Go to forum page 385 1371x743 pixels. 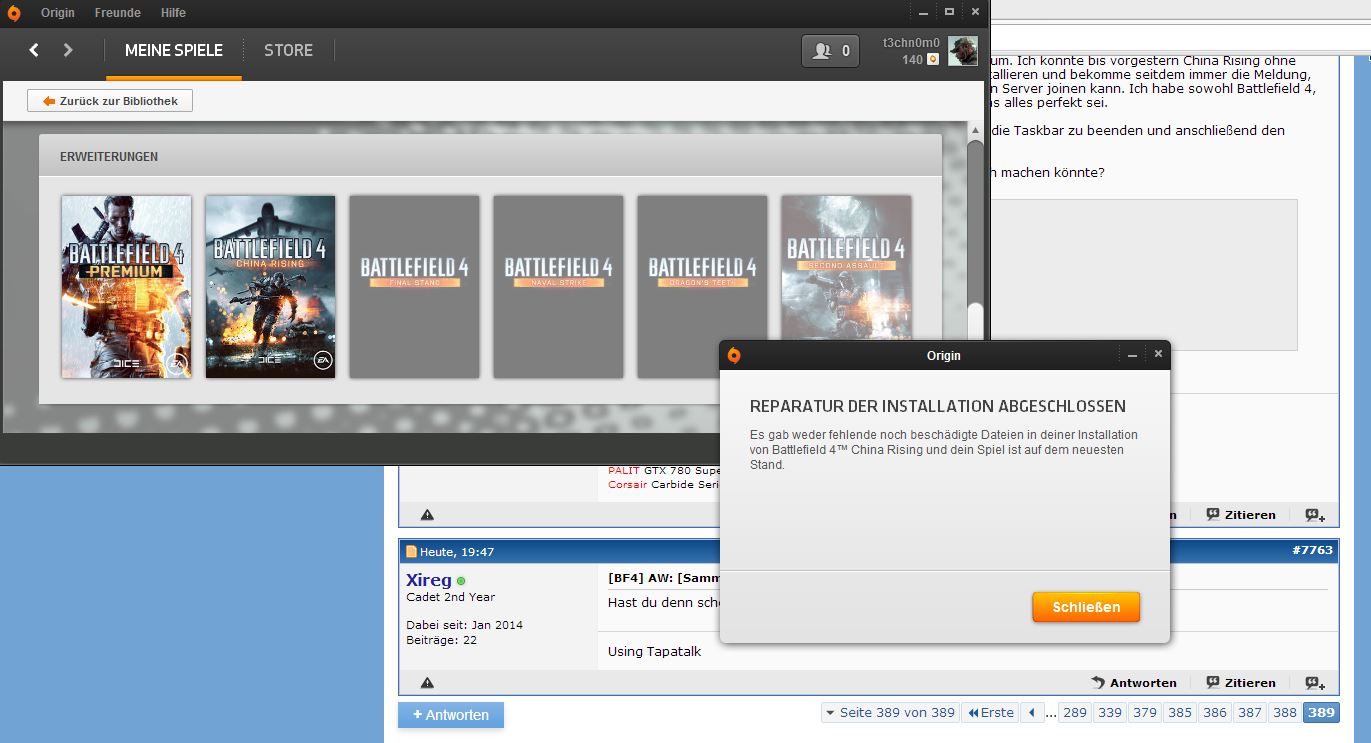pyautogui.click(x=1180, y=713)
